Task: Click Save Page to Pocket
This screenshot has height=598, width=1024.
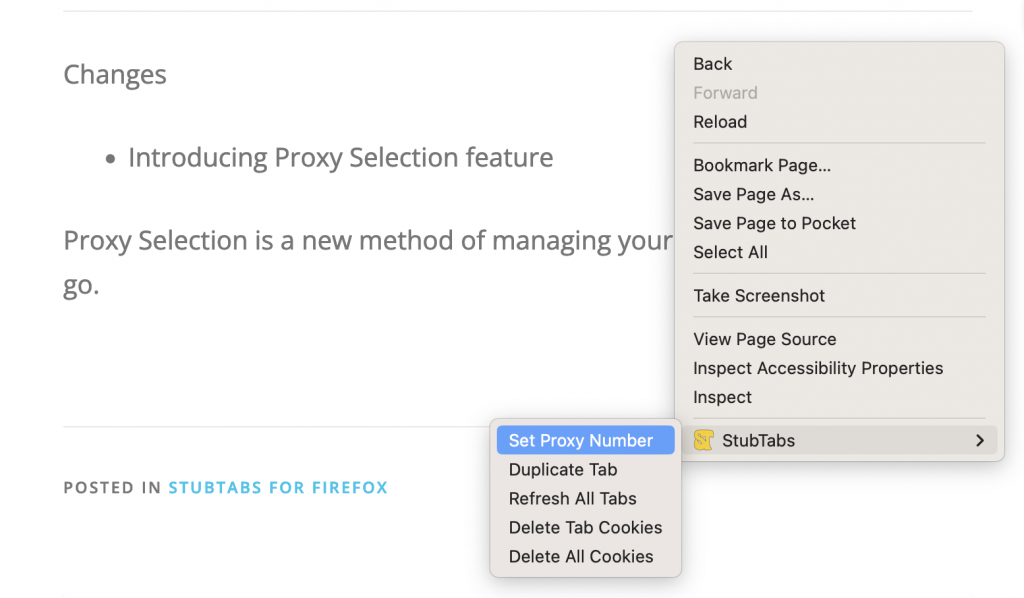Action: click(774, 223)
